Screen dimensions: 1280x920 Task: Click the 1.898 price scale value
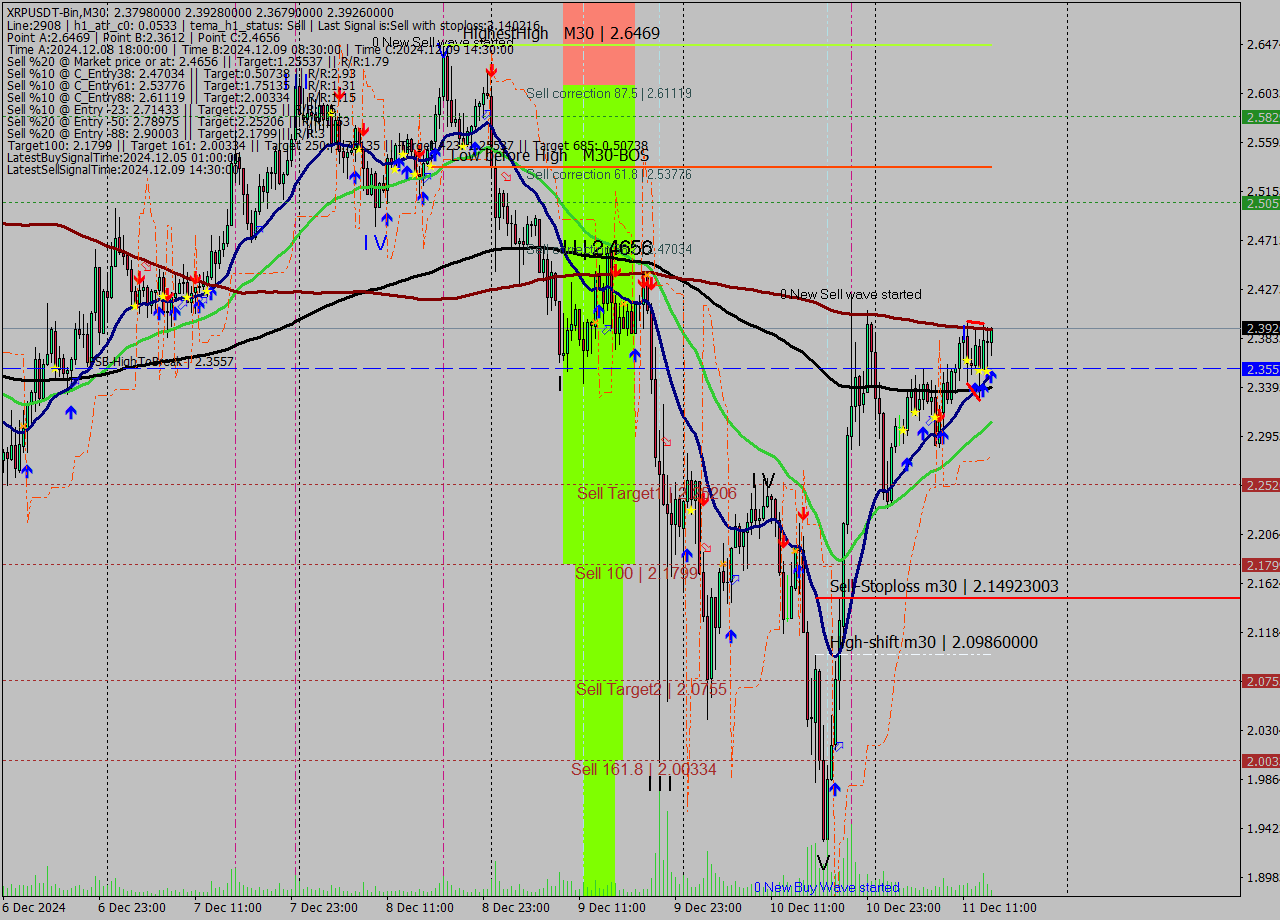point(1262,877)
